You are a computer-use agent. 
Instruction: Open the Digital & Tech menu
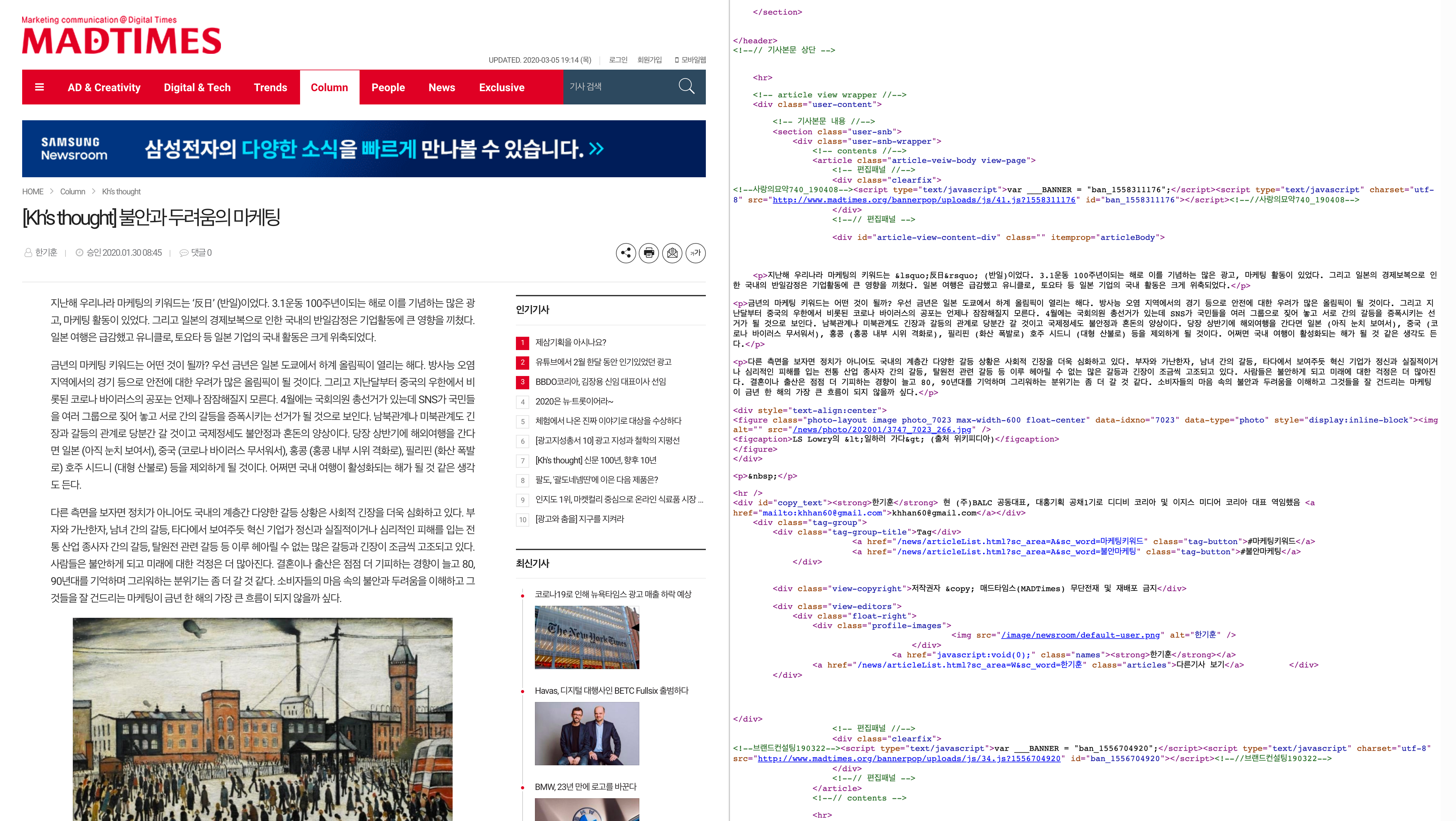click(197, 88)
